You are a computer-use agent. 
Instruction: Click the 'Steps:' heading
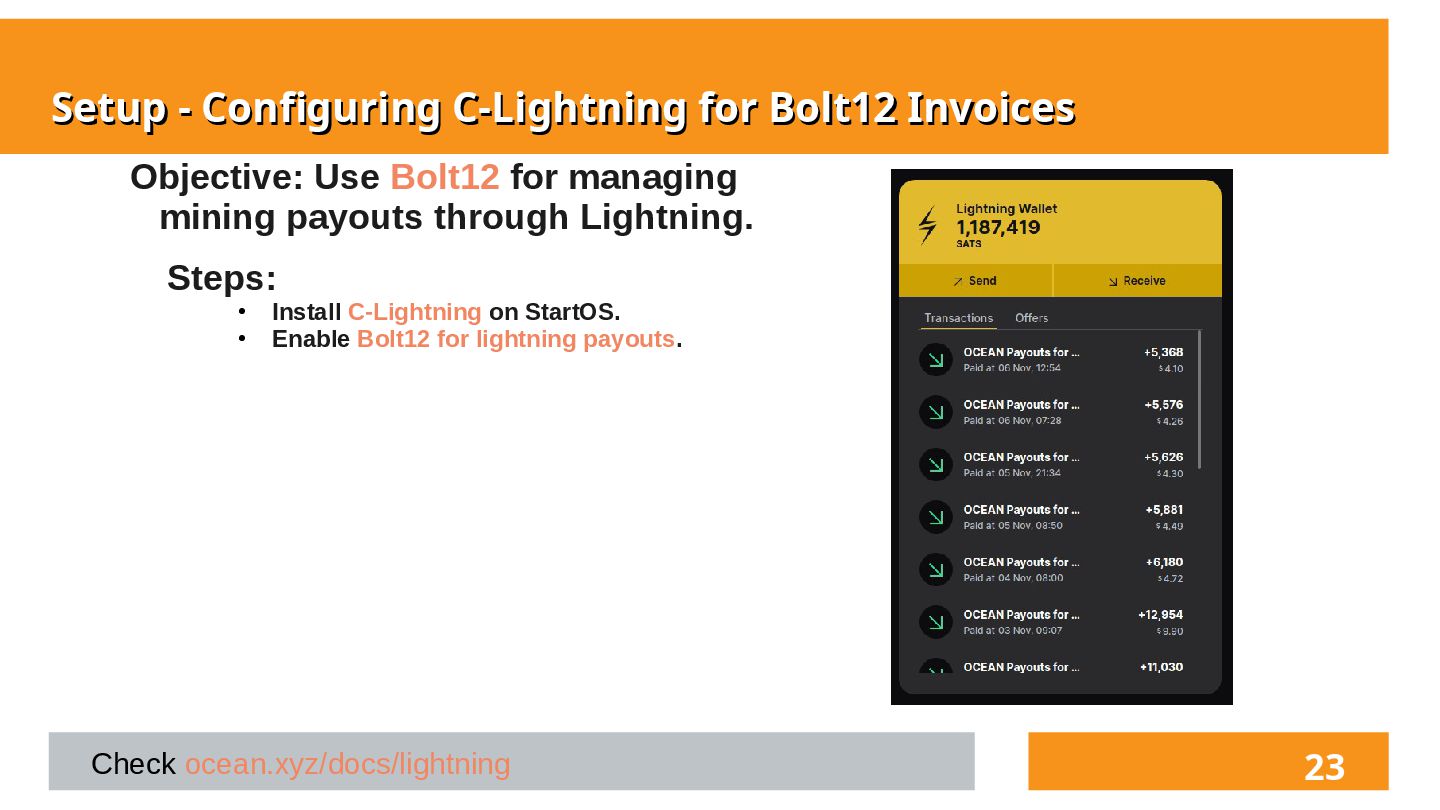[x=222, y=278]
